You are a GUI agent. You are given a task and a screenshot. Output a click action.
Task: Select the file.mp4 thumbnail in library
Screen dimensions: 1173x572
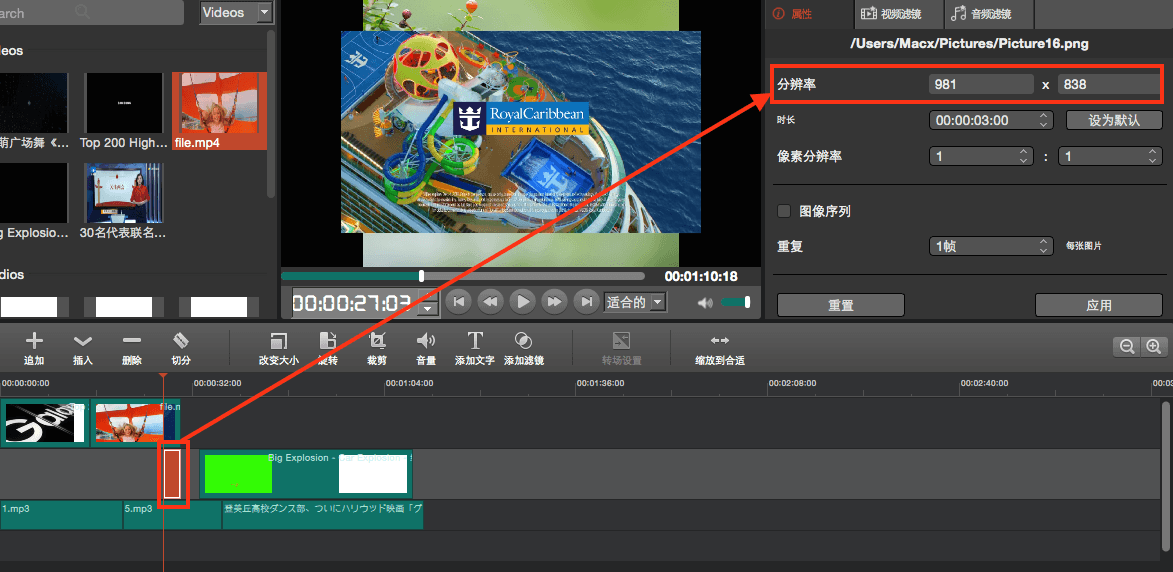219,110
